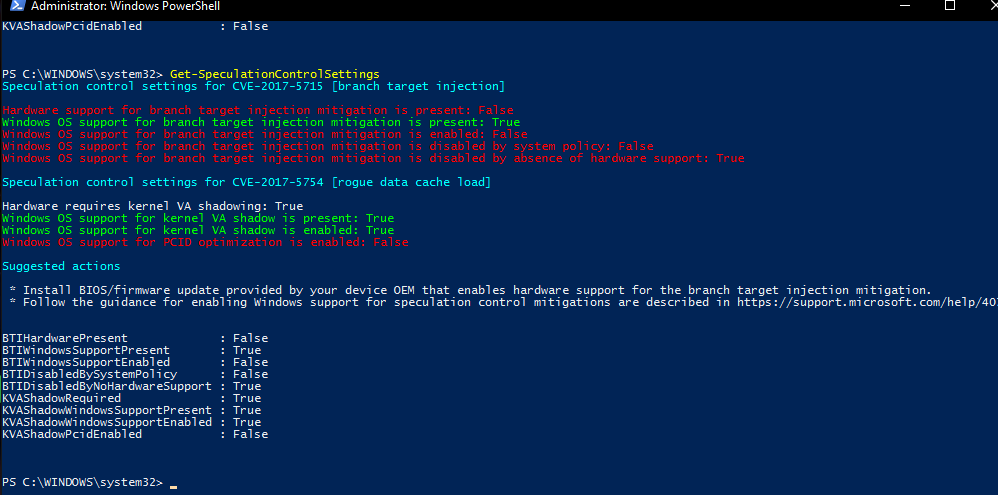Click the PowerShell icon in the title bar

coord(17,6)
